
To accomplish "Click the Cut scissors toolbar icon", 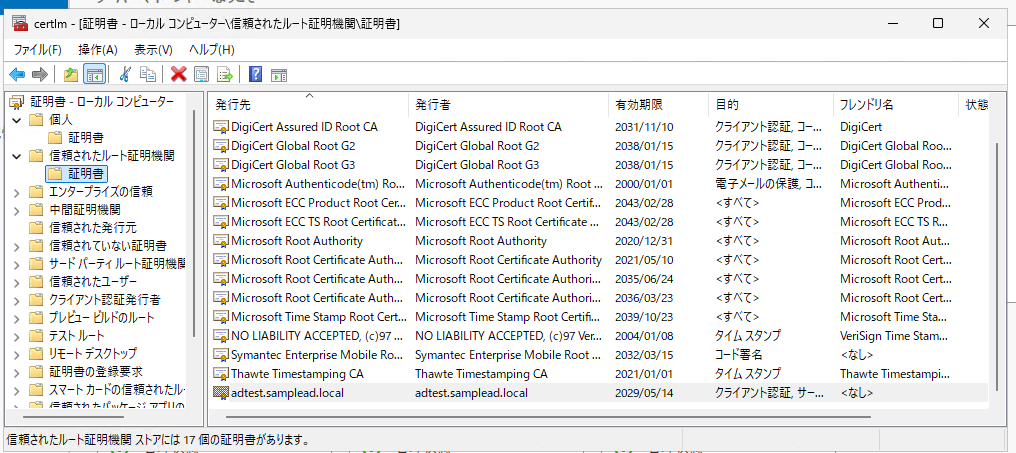I will (x=126, y=75).
